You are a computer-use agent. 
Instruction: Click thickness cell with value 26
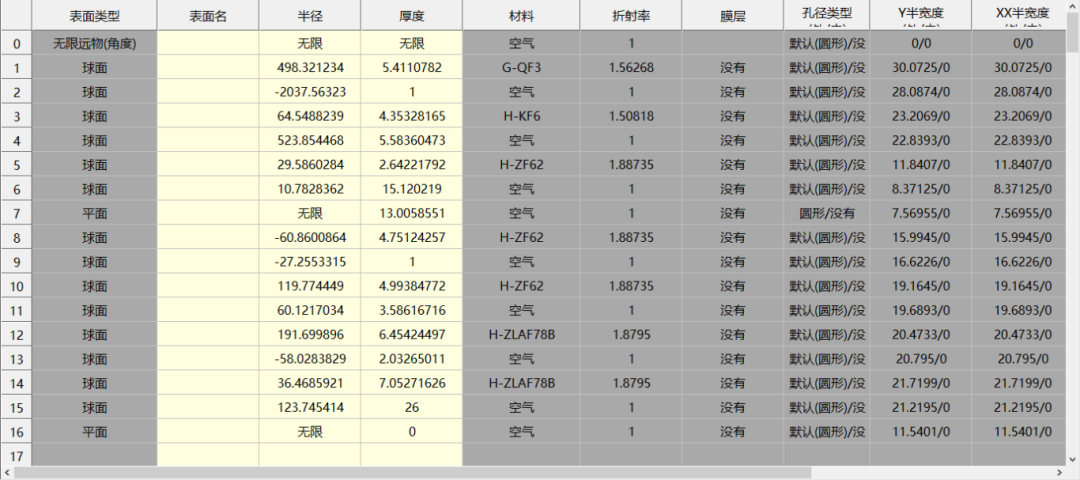point(411,407)
